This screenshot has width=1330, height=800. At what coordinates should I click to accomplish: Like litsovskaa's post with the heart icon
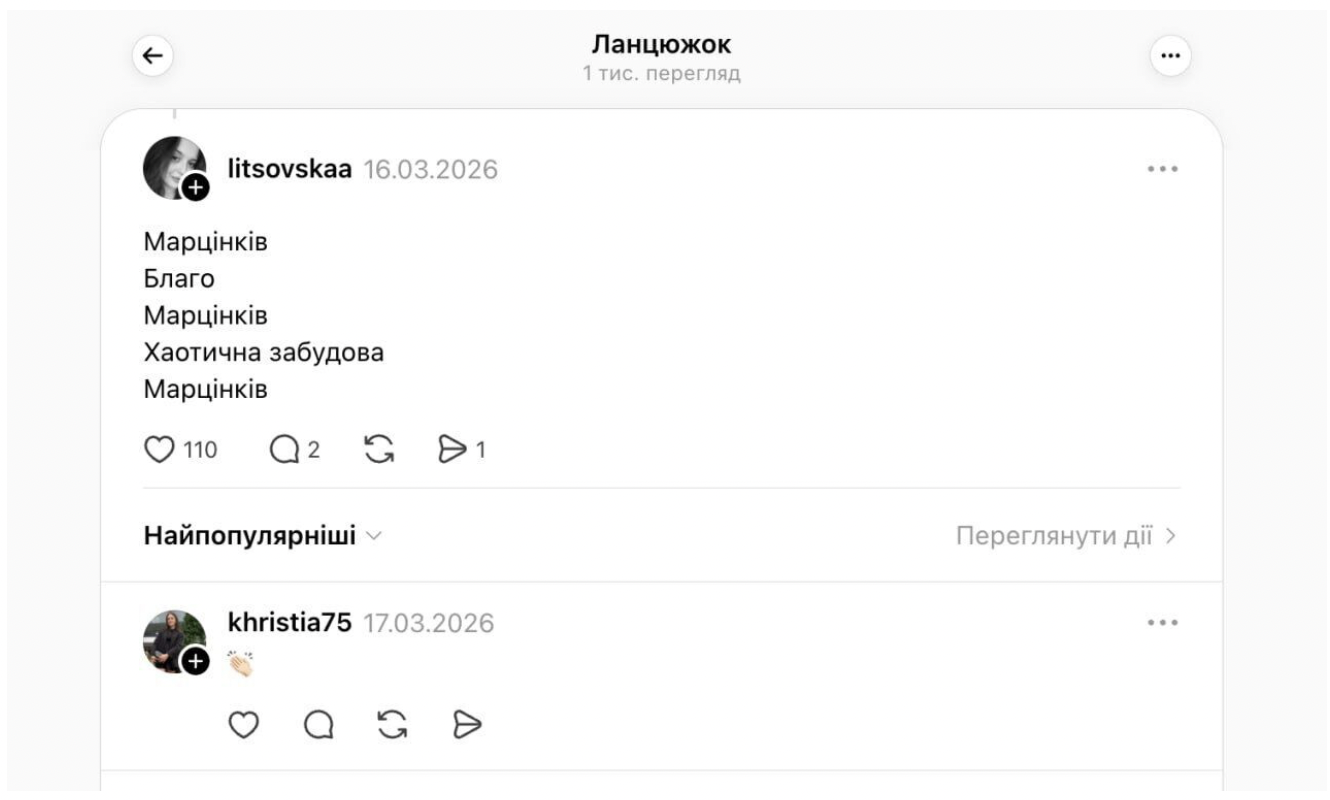coord(161,449)
